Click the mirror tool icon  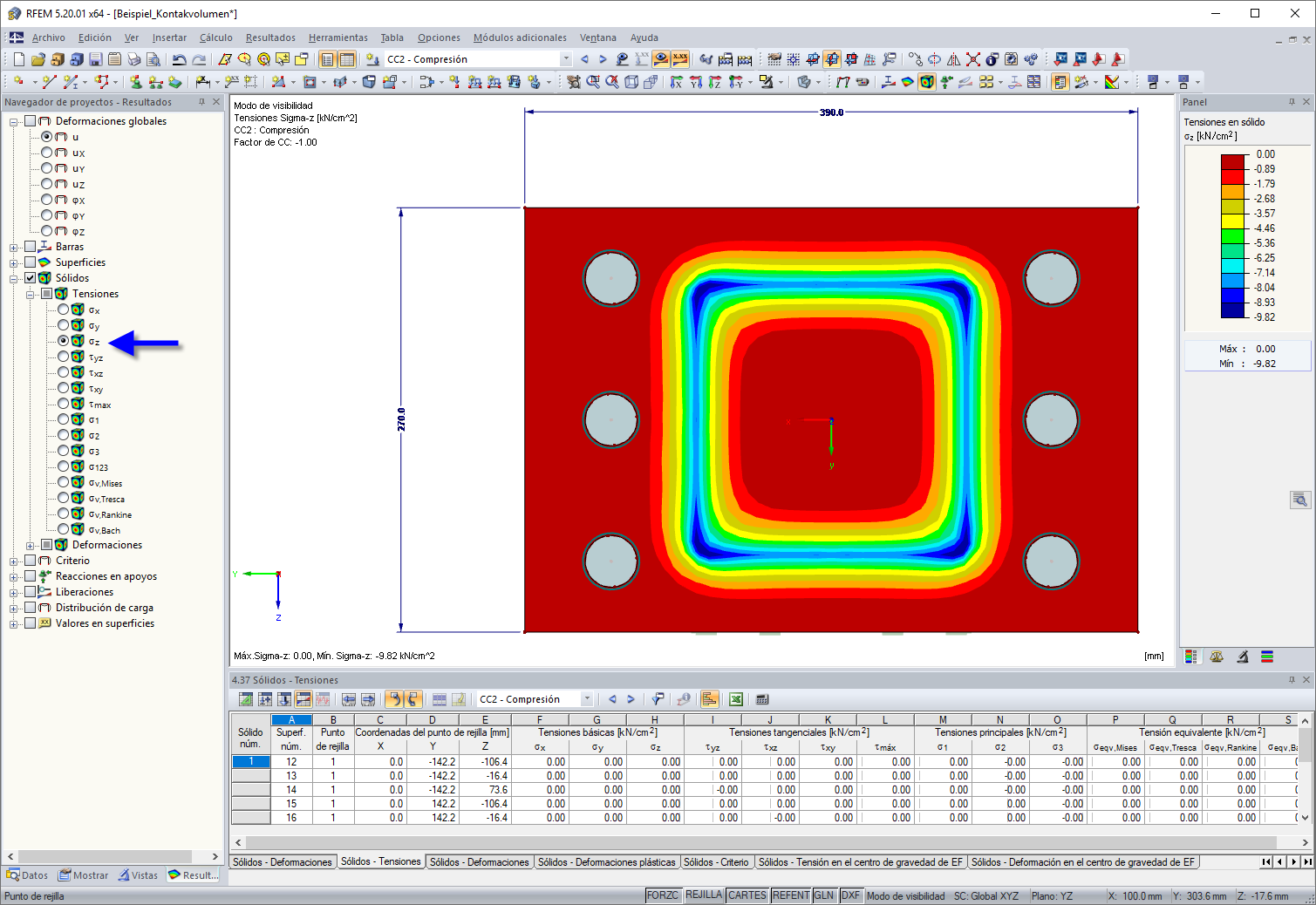point(954,59)
